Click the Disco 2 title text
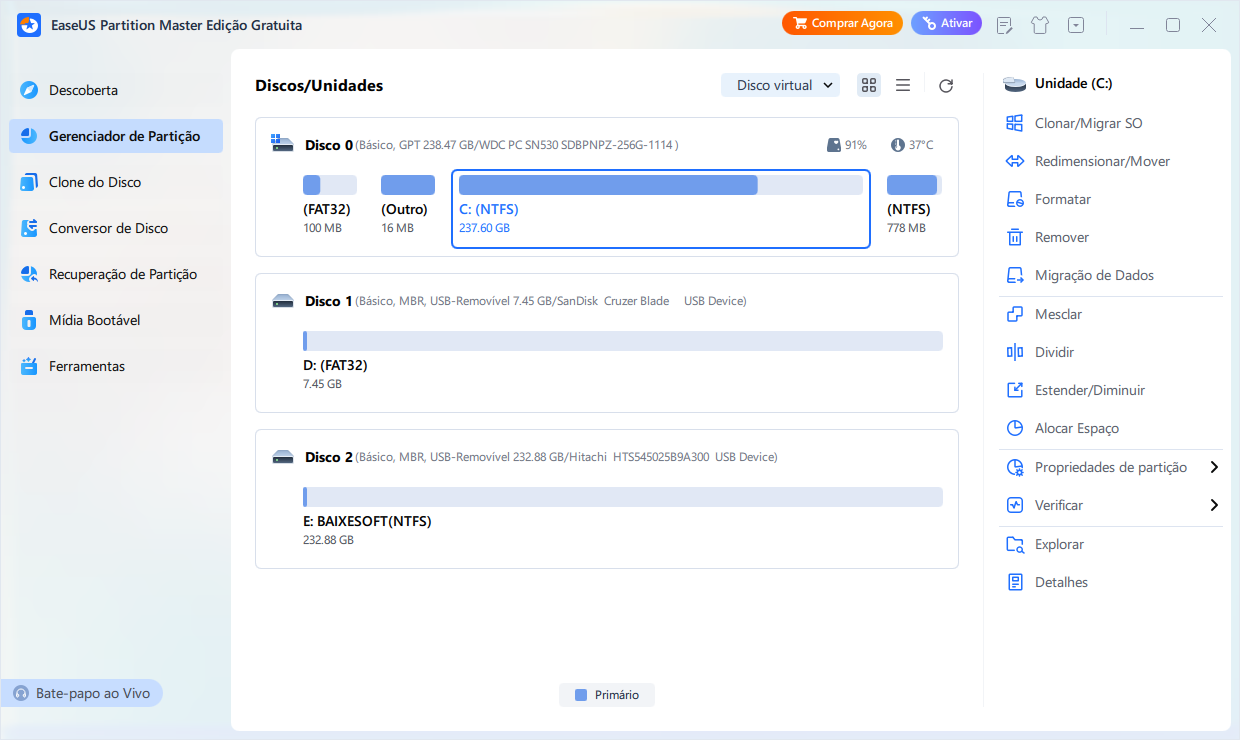The width and height of the screenshot is (1240, 740). pos(329,457)
